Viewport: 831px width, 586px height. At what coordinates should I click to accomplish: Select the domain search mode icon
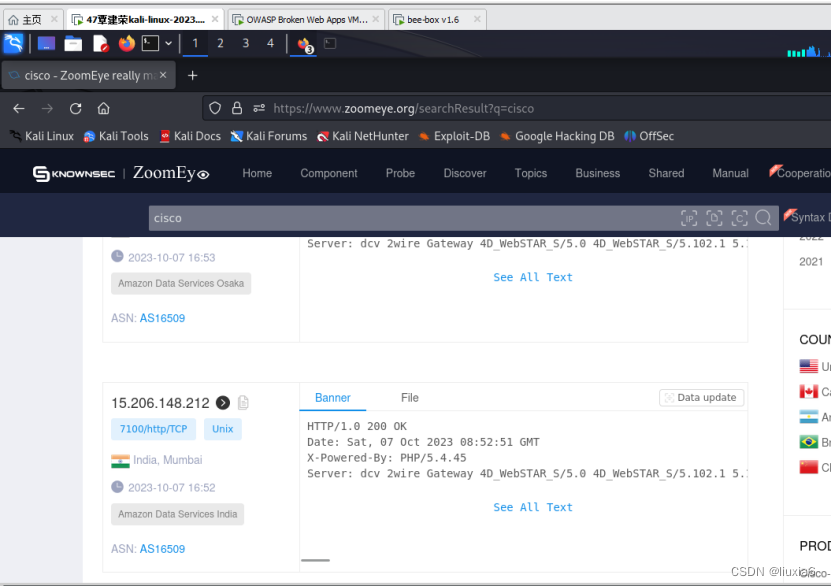[714, 218]
